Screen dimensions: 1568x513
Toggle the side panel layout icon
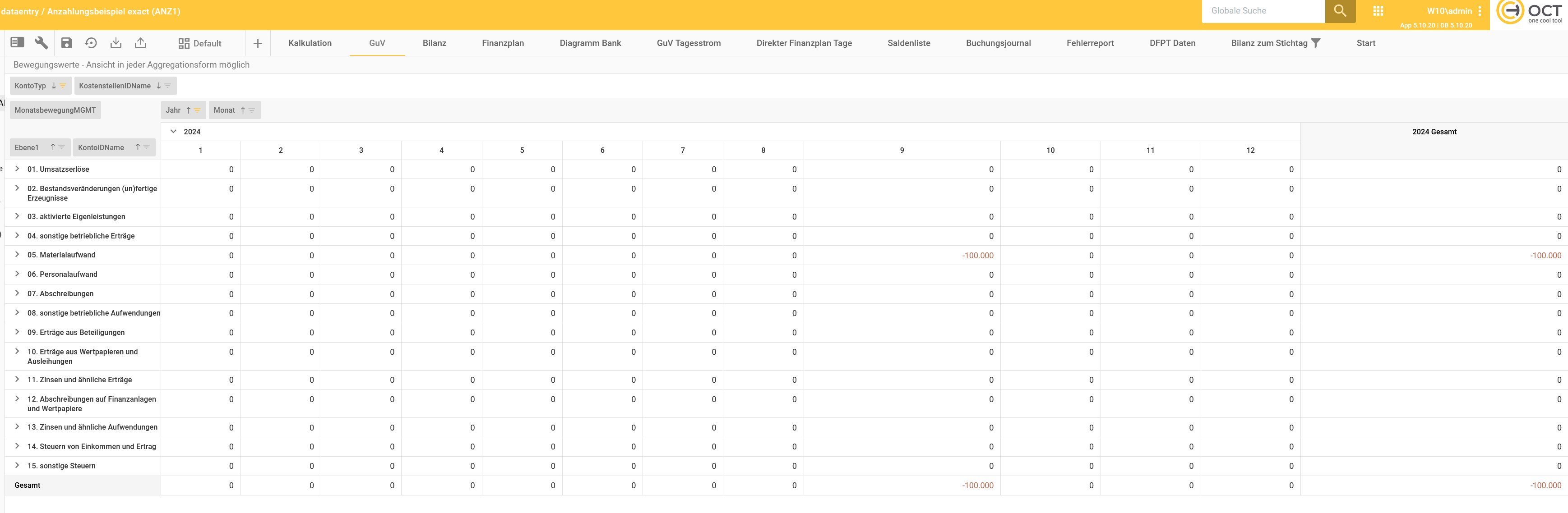pyautogui.click(x=17, y=42)
